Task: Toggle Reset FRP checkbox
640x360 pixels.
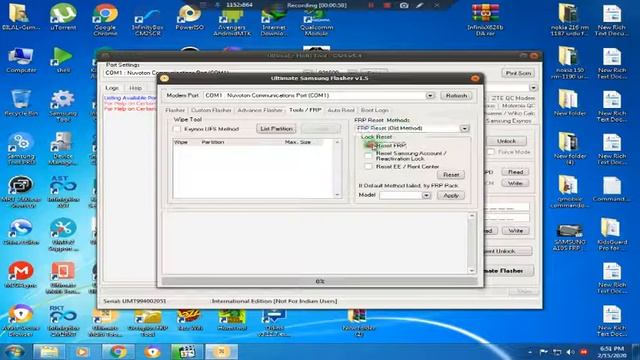Action: point(369,145)
